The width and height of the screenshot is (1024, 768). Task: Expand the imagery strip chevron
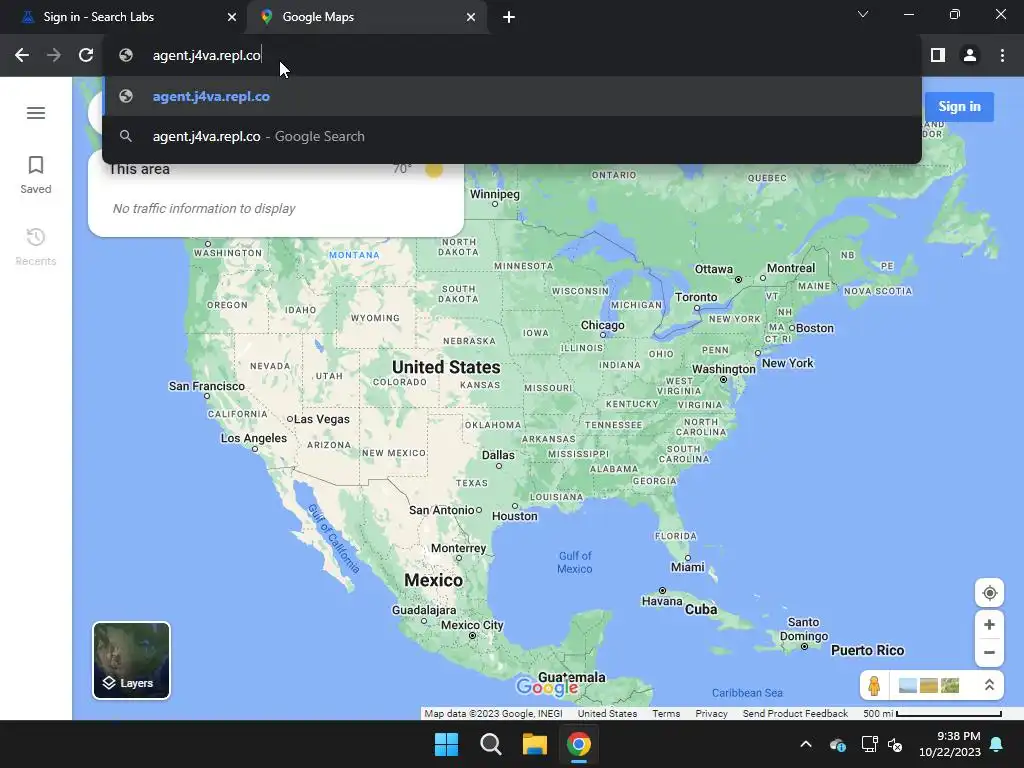989,685
